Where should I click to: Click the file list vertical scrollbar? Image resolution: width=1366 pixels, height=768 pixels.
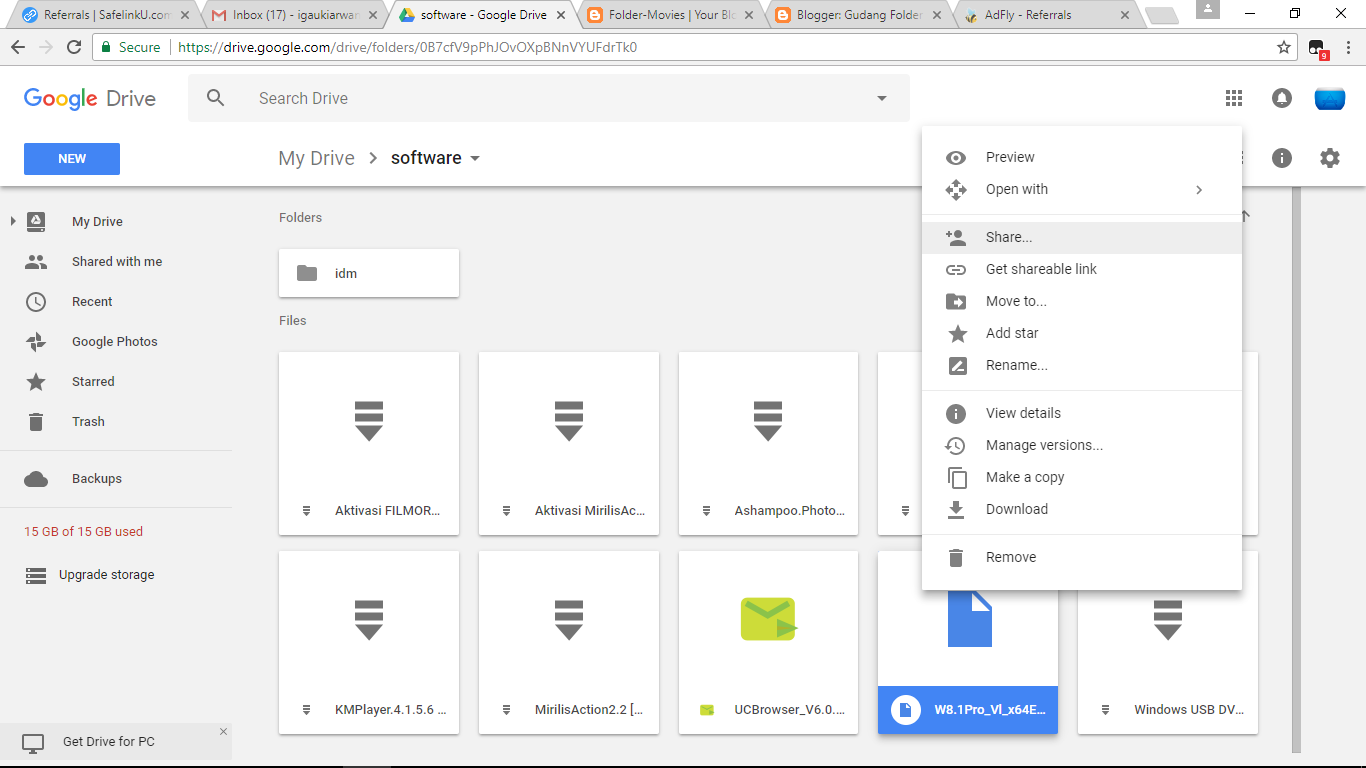click(x=1297, y=470)
